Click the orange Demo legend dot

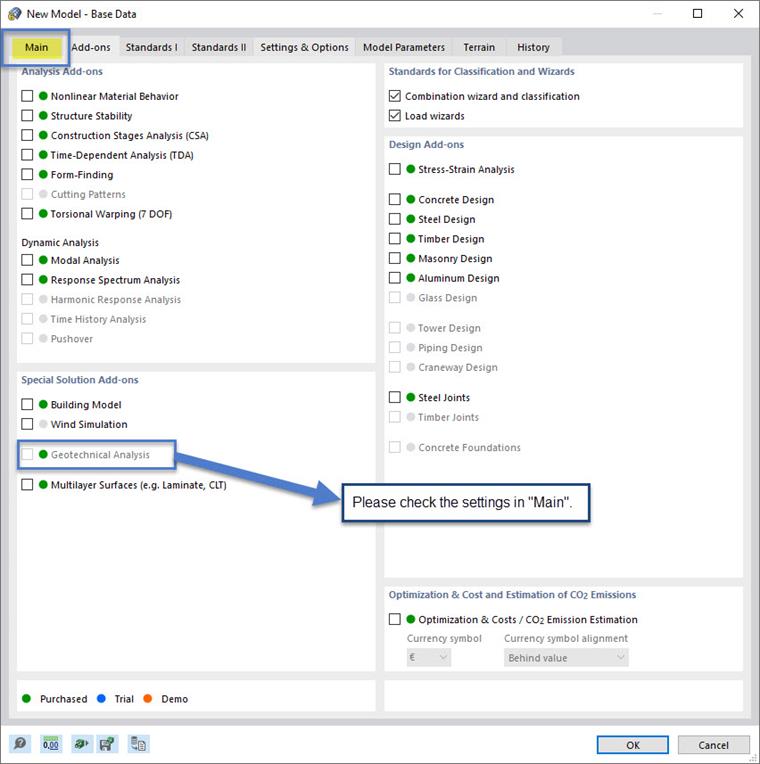[x=148, y=699]
